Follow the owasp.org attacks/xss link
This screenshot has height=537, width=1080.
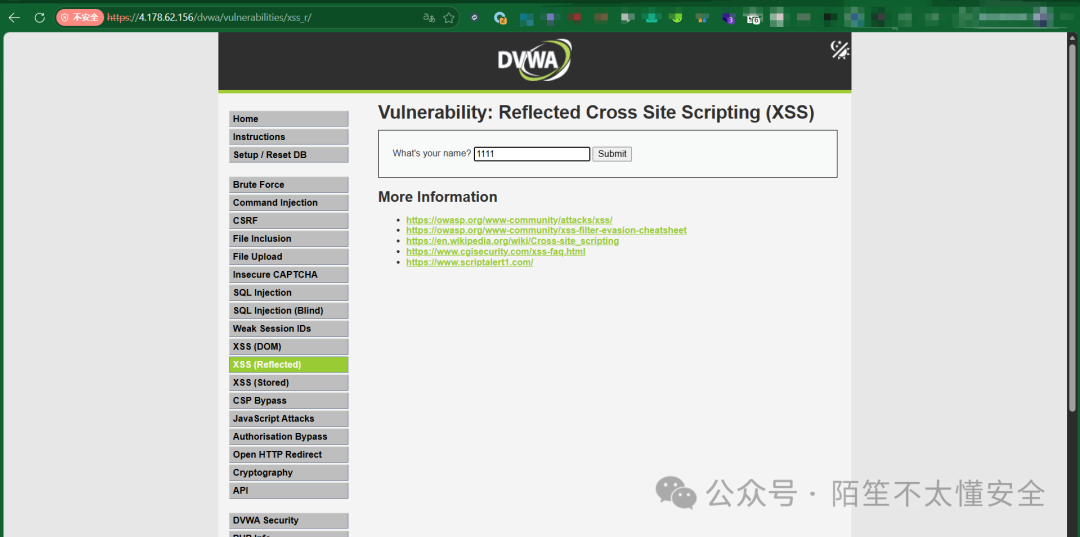[x=509, y=220]
